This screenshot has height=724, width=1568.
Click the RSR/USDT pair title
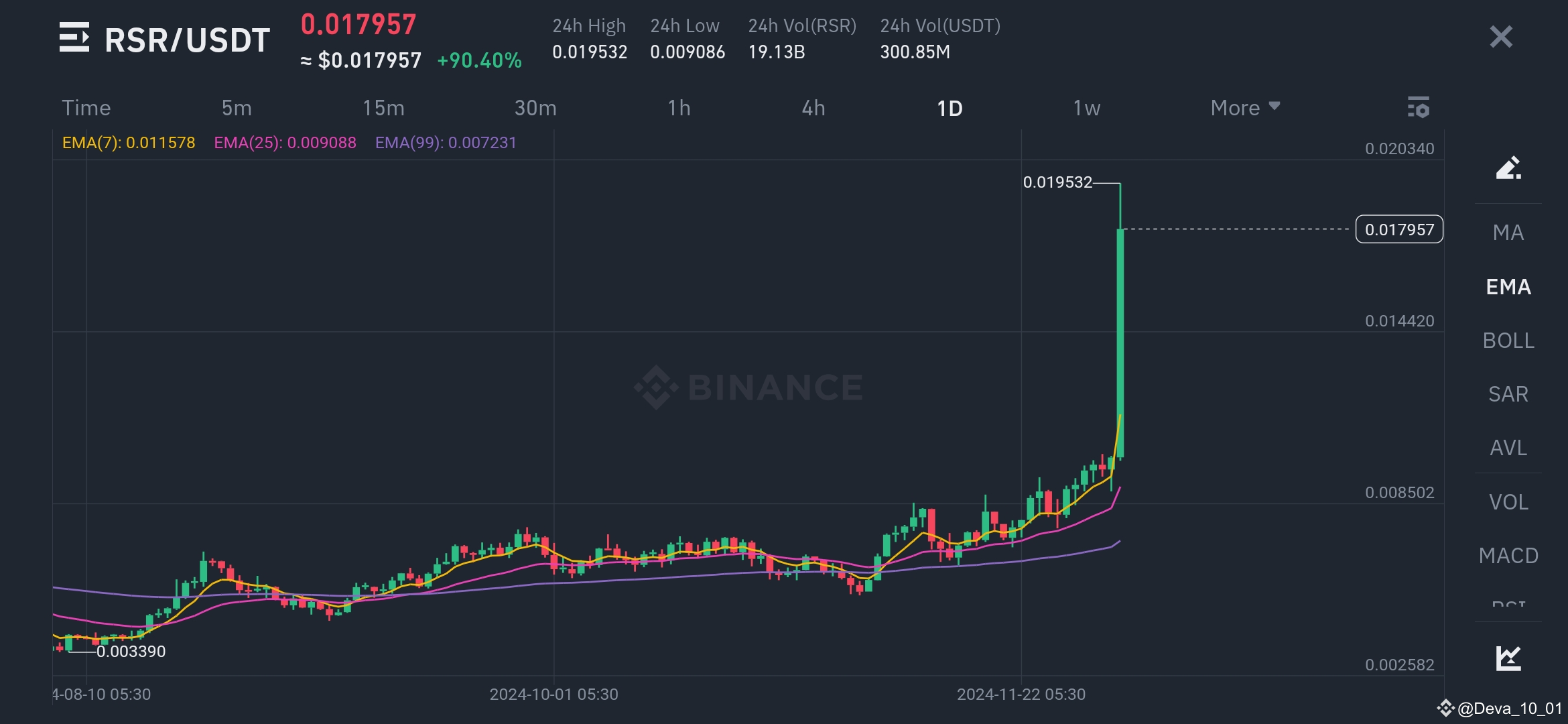pyautogui.click(x=187, y=40)
